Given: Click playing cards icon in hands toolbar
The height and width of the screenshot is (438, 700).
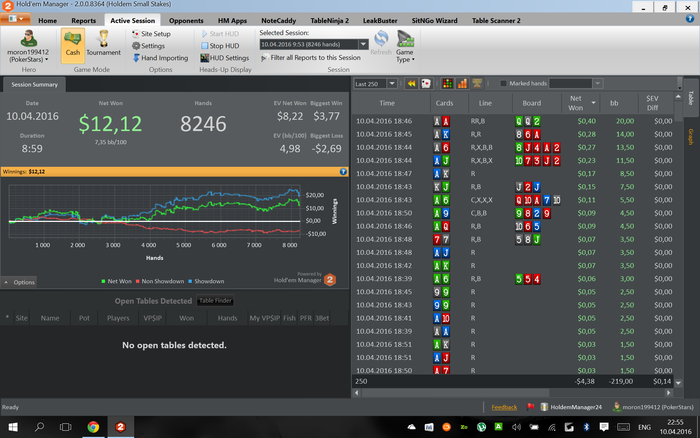Looking at the screenshot, I should (425, 83).
